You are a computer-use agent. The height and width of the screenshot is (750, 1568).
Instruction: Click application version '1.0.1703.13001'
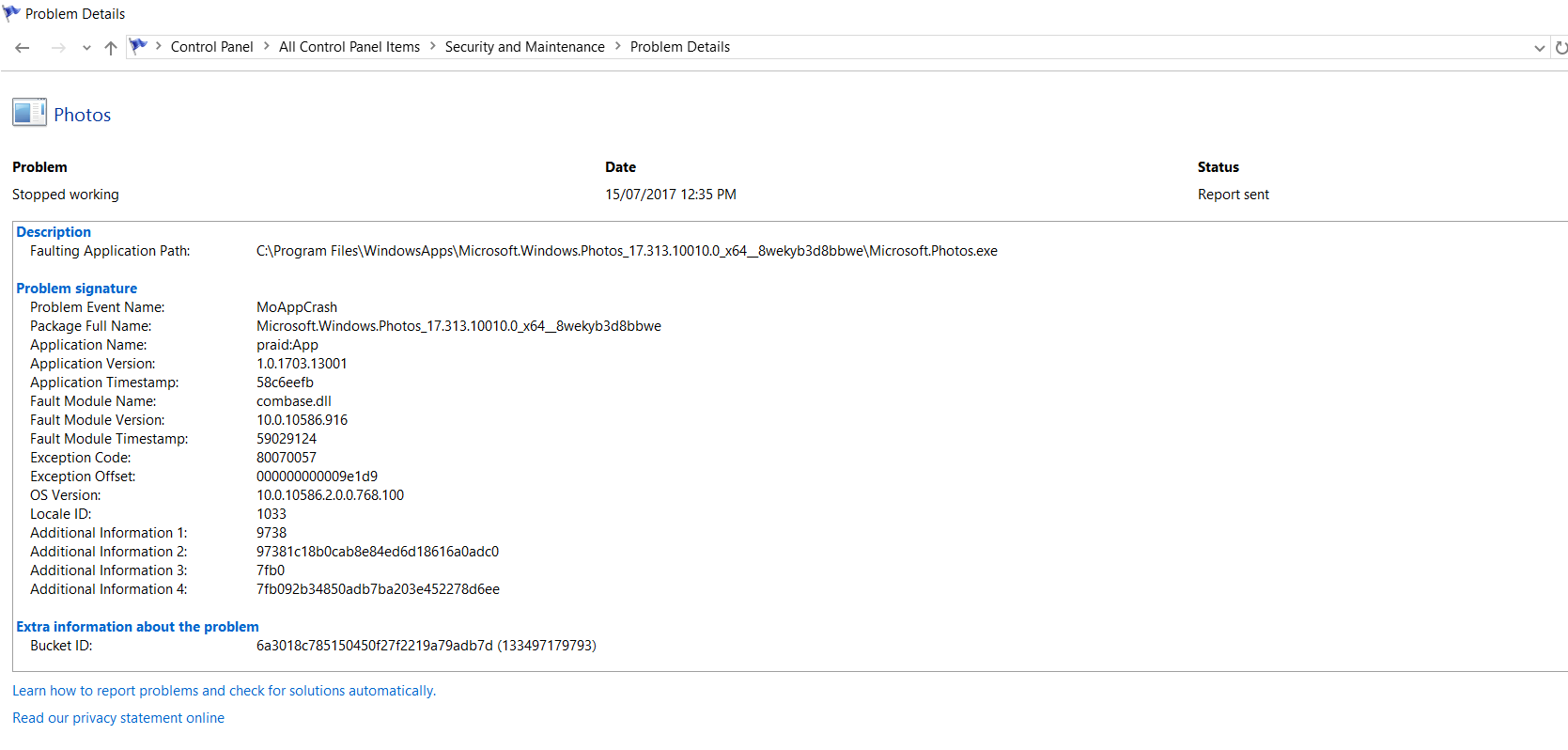point(302,364)
